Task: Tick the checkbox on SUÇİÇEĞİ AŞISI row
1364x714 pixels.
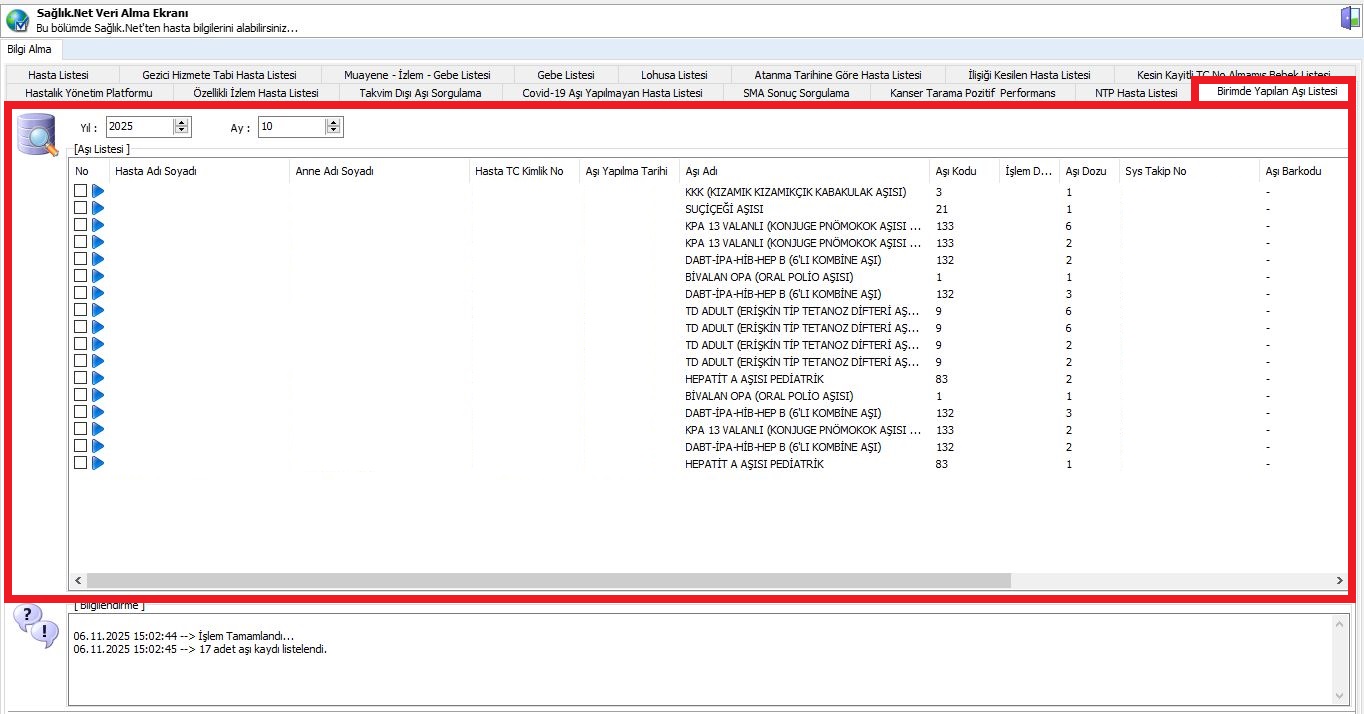Action: click(x=81, y=208)
